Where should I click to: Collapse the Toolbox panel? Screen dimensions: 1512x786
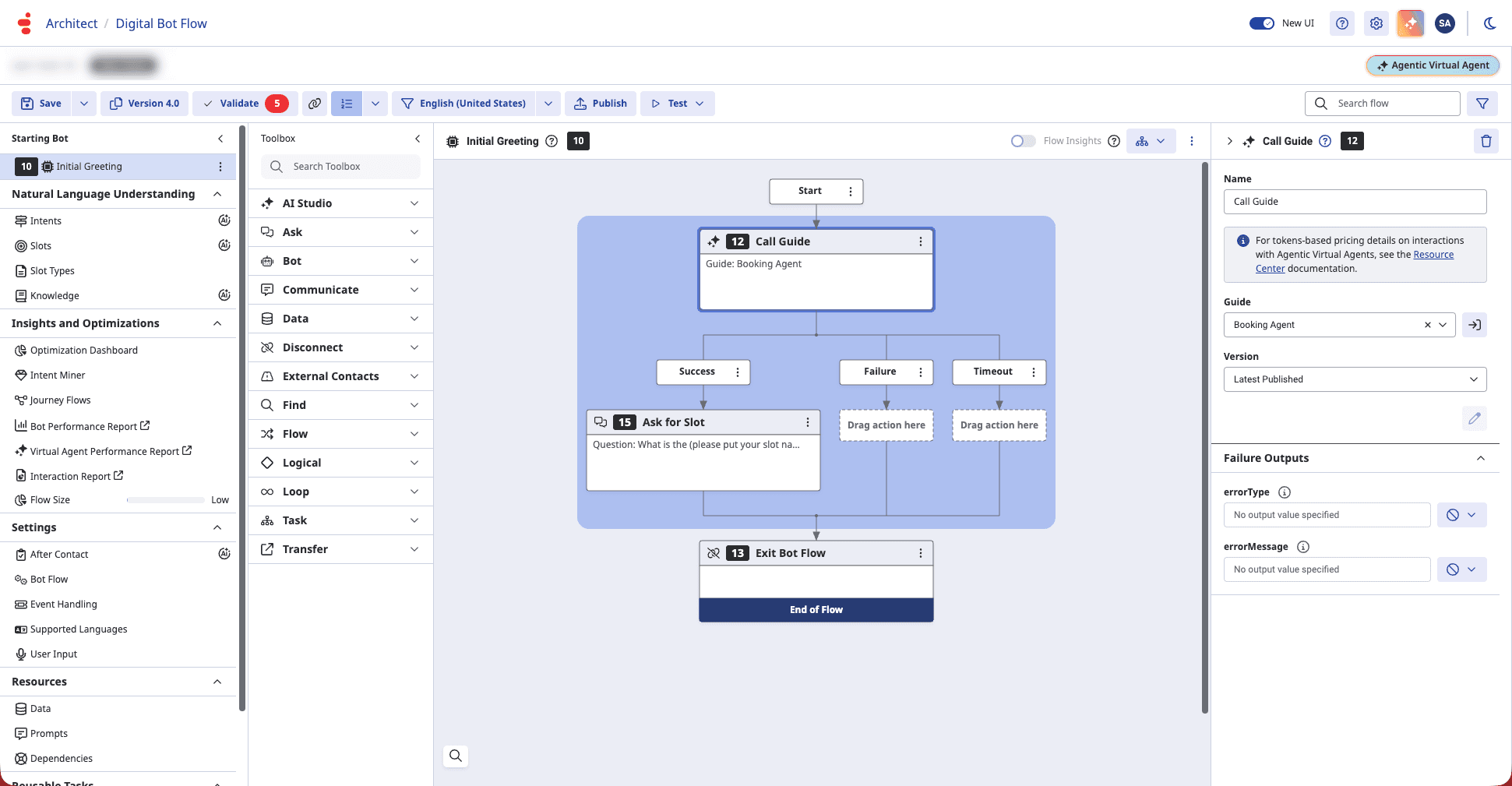pos(418,139)
